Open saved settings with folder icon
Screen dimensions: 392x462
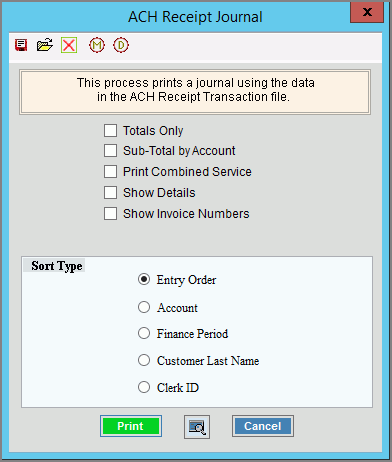[45, 45]
